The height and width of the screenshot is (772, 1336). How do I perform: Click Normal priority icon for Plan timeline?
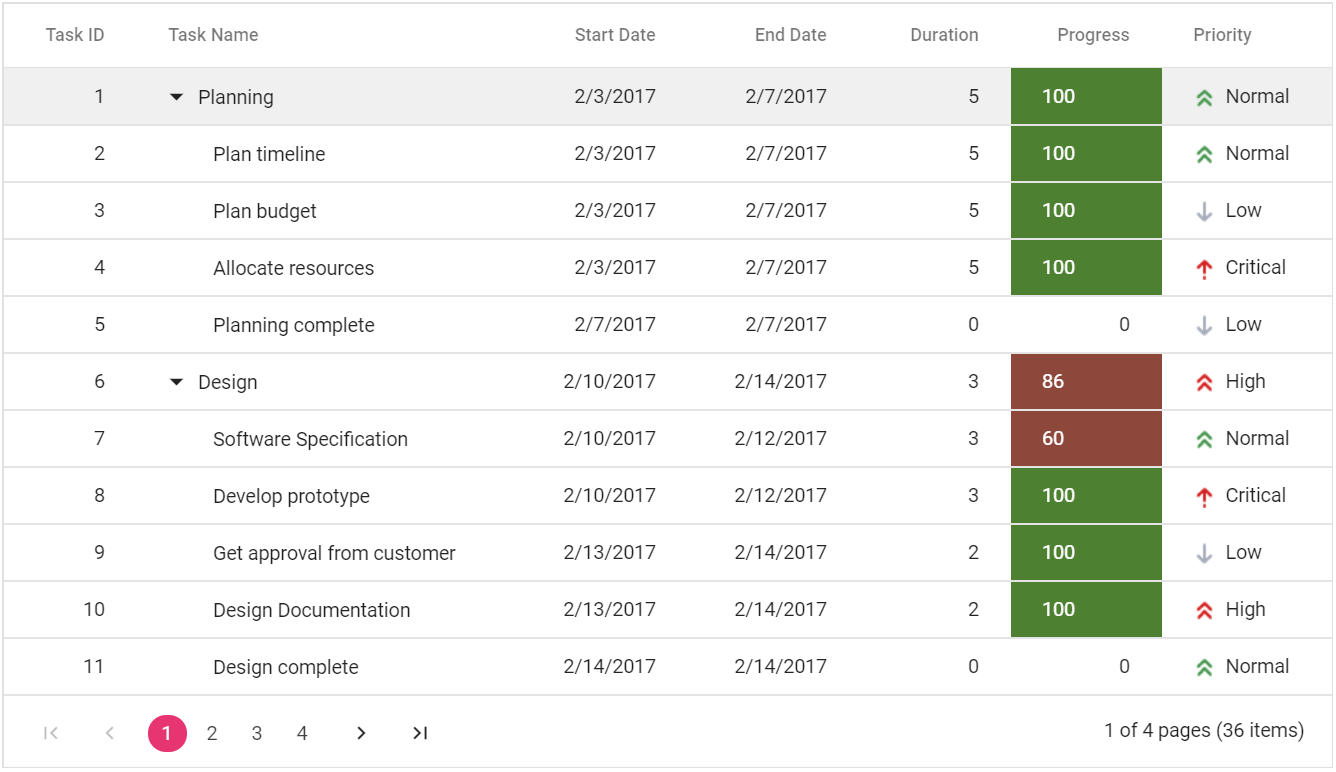click(x=1204, y=154)
